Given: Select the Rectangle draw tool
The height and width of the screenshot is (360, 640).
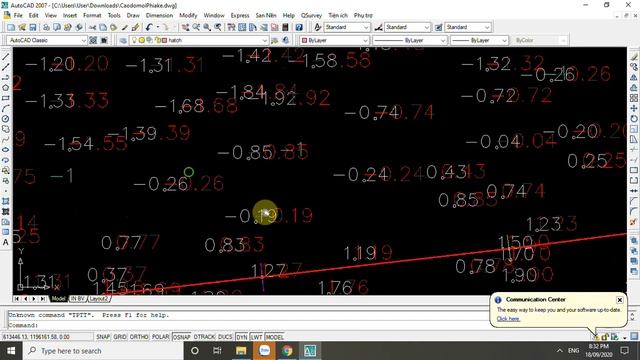Looking at the screenshot, I should (5, 98).
